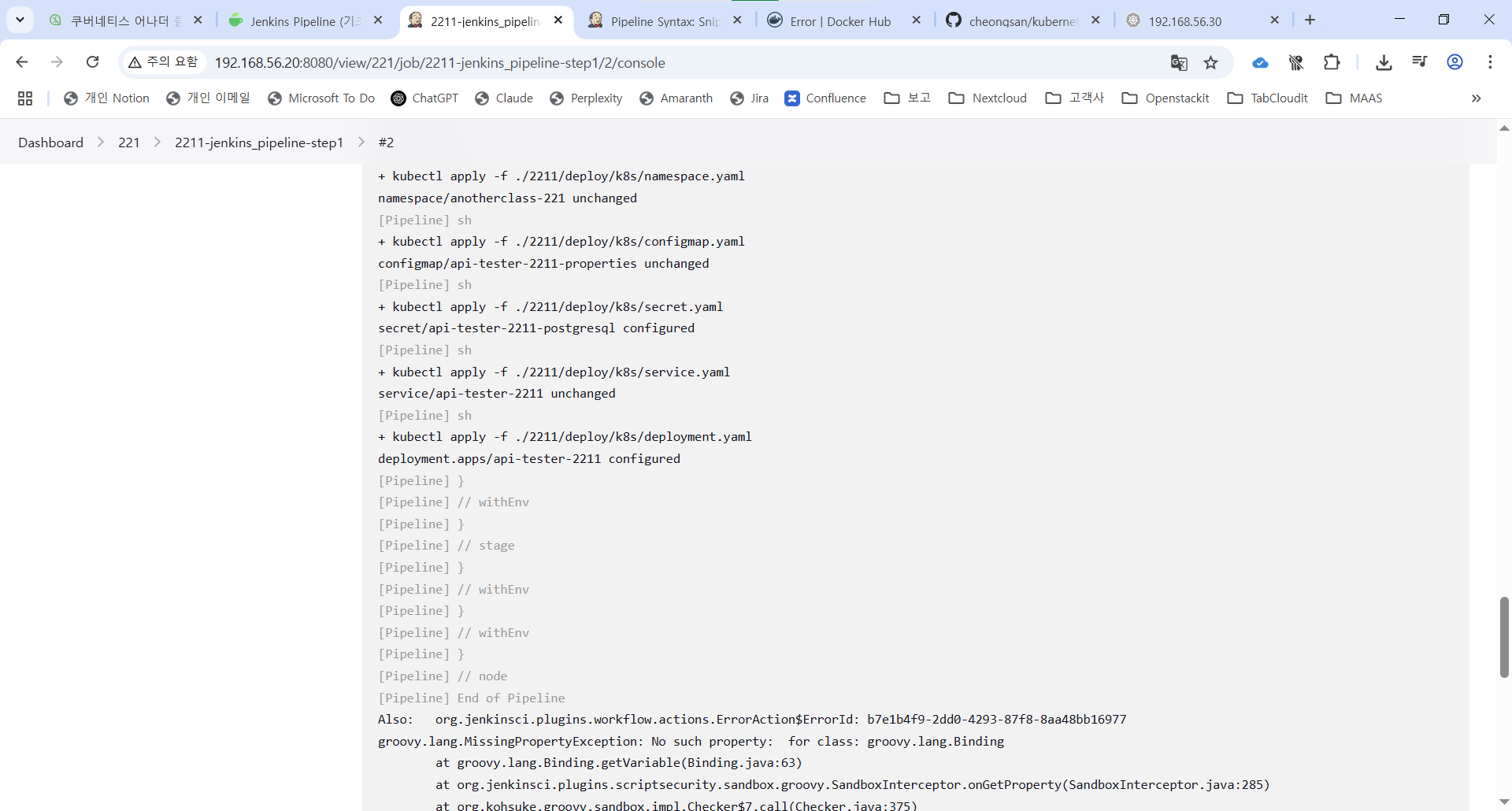Close the Docker Hub error tab

(x=917, y=20)
